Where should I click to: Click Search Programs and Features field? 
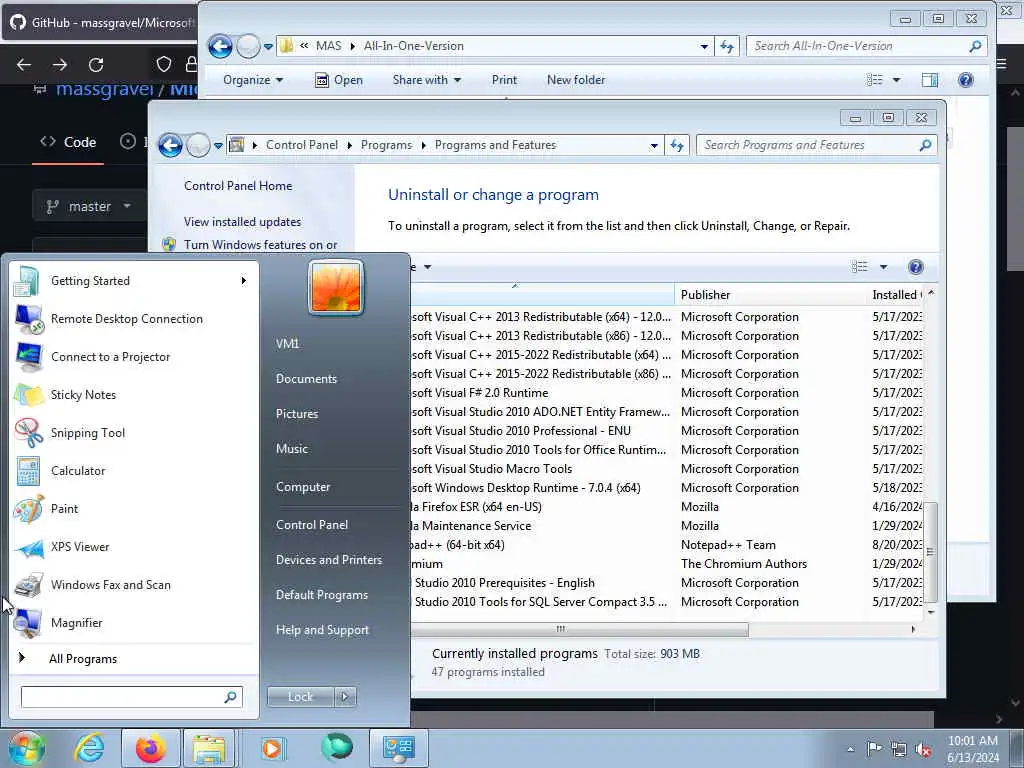pyautogui.click(x=816, y=145)
